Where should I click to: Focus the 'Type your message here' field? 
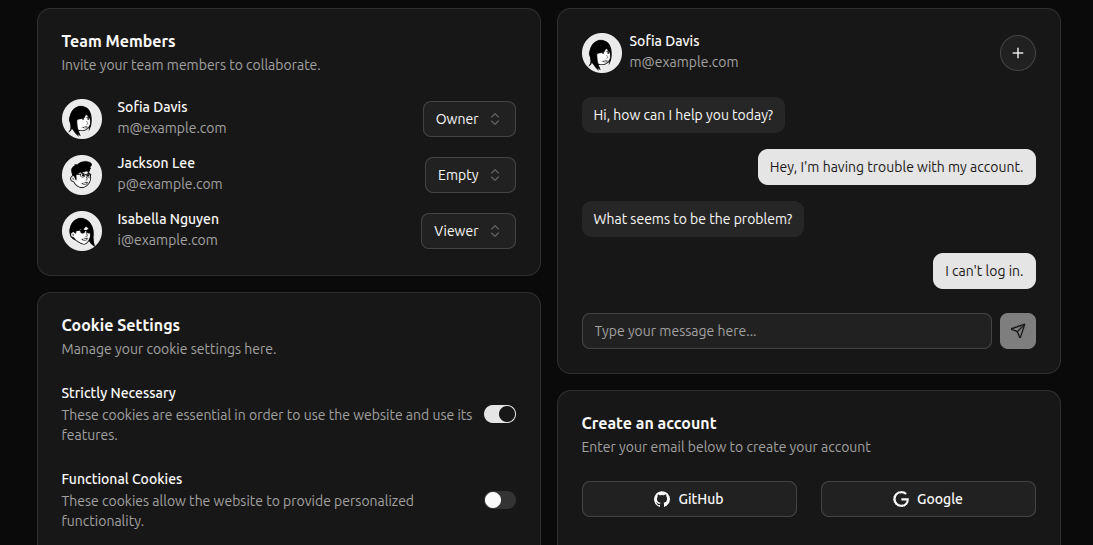coord(786,331)
